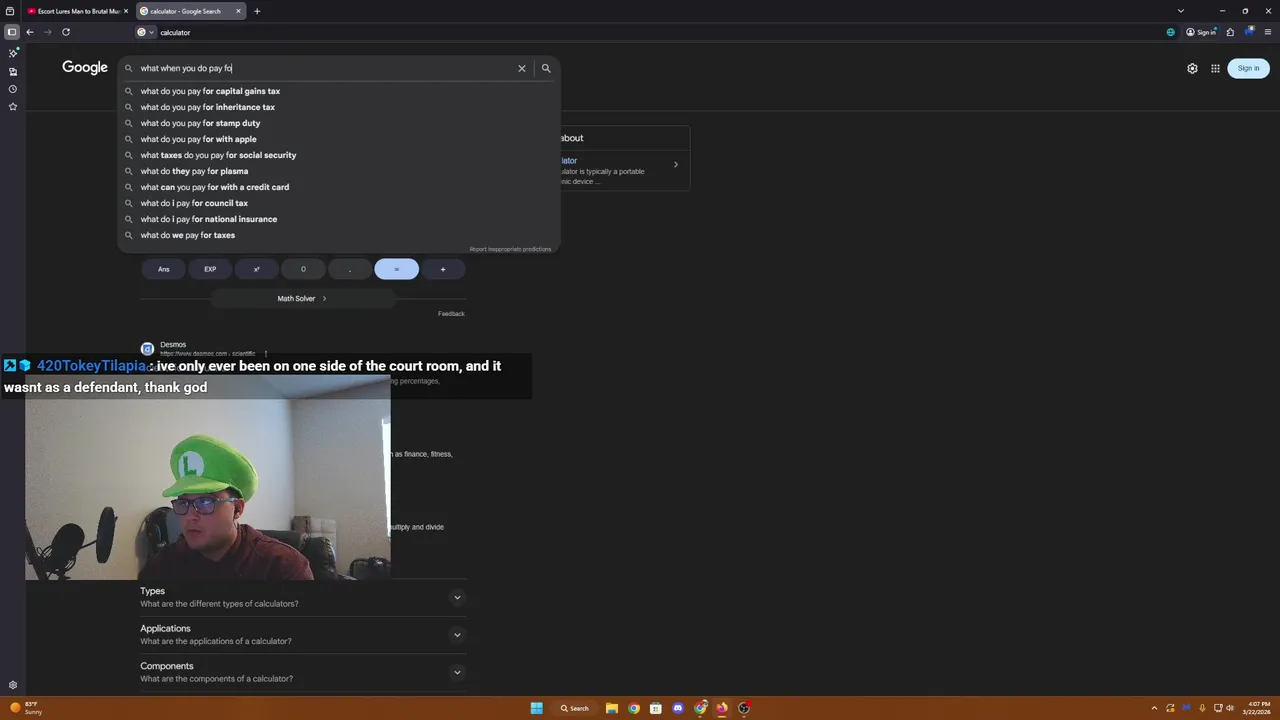Open the About panel chevron arrow
This screenshot has height=720, width=1280.
pyautogui.click(x=675, y=165)
